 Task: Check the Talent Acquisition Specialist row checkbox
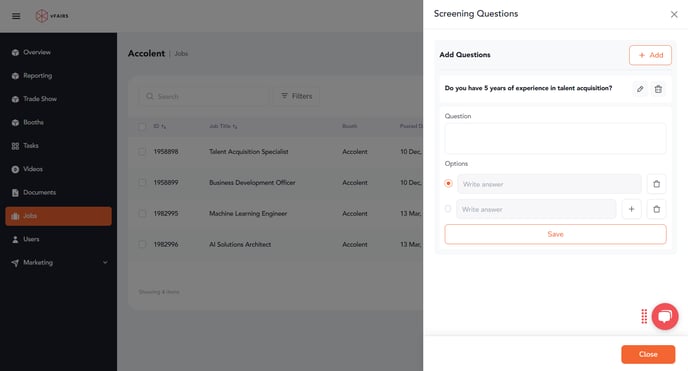[x=142, y=152]
